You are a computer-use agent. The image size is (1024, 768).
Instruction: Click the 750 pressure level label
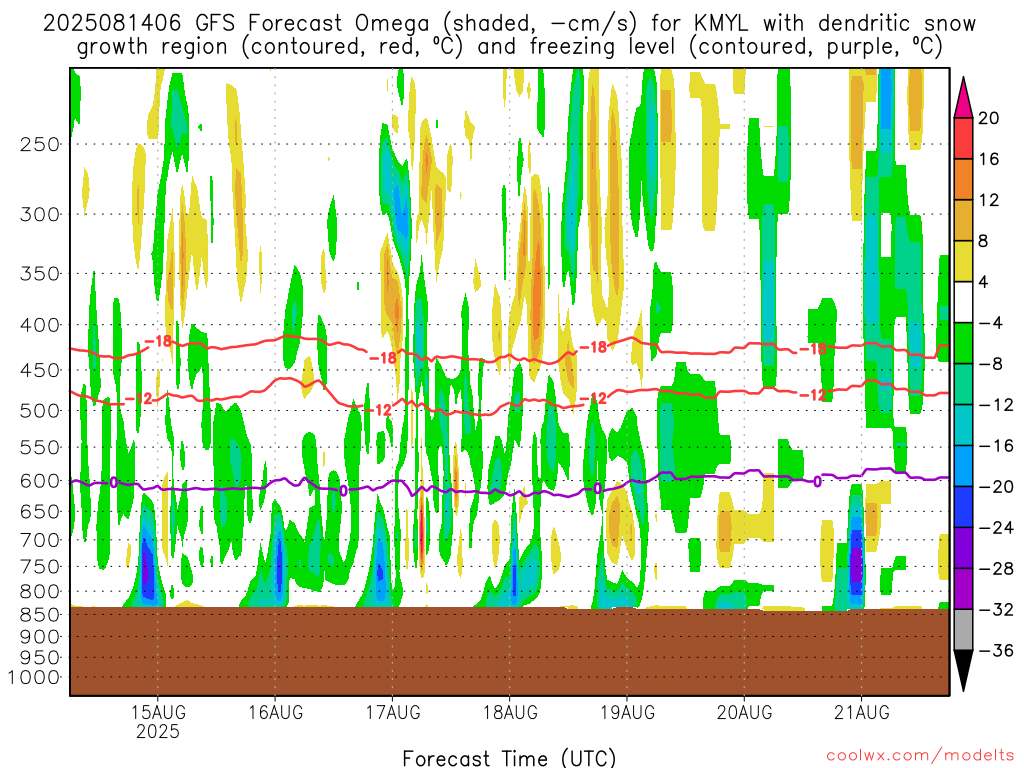[40, 567]
